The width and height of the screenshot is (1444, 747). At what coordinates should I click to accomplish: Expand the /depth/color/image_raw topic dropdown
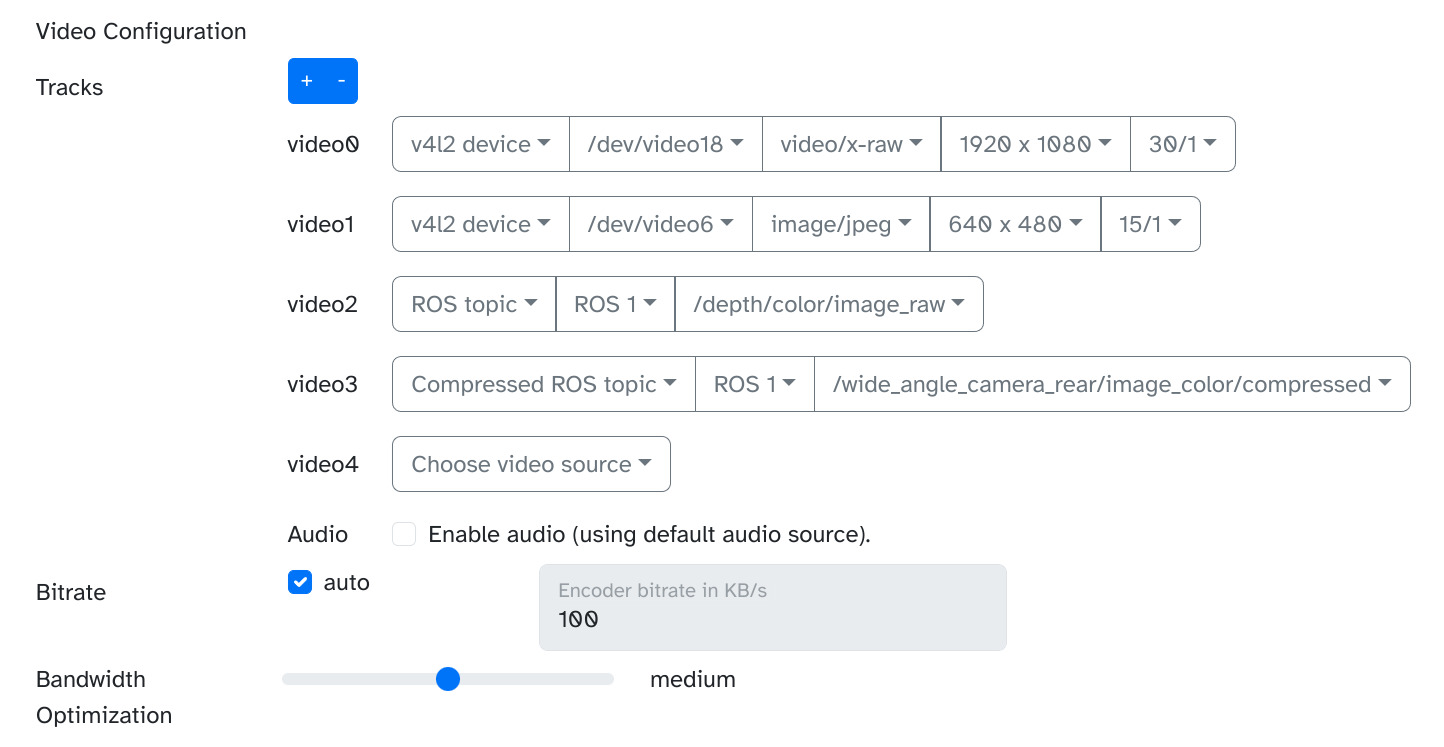(x=829, y=304)
